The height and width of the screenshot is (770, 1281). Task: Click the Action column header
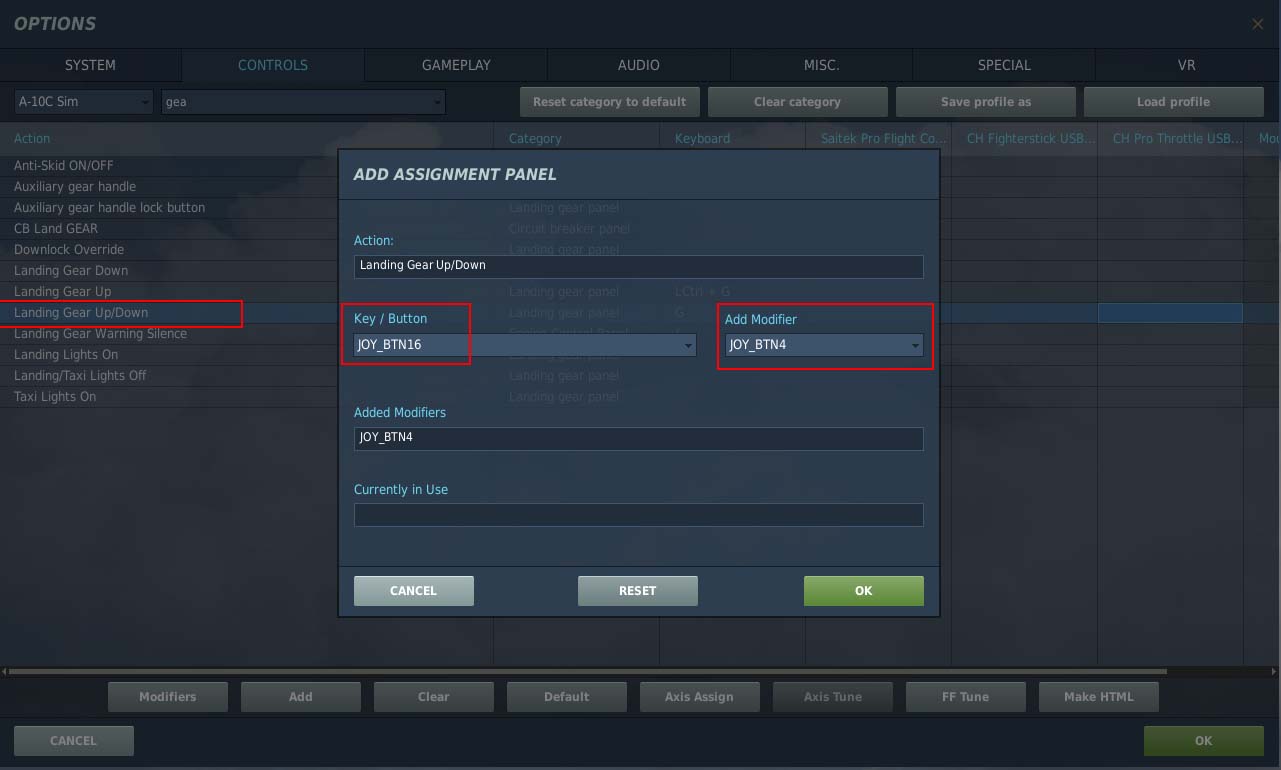(x=246, y=139)
